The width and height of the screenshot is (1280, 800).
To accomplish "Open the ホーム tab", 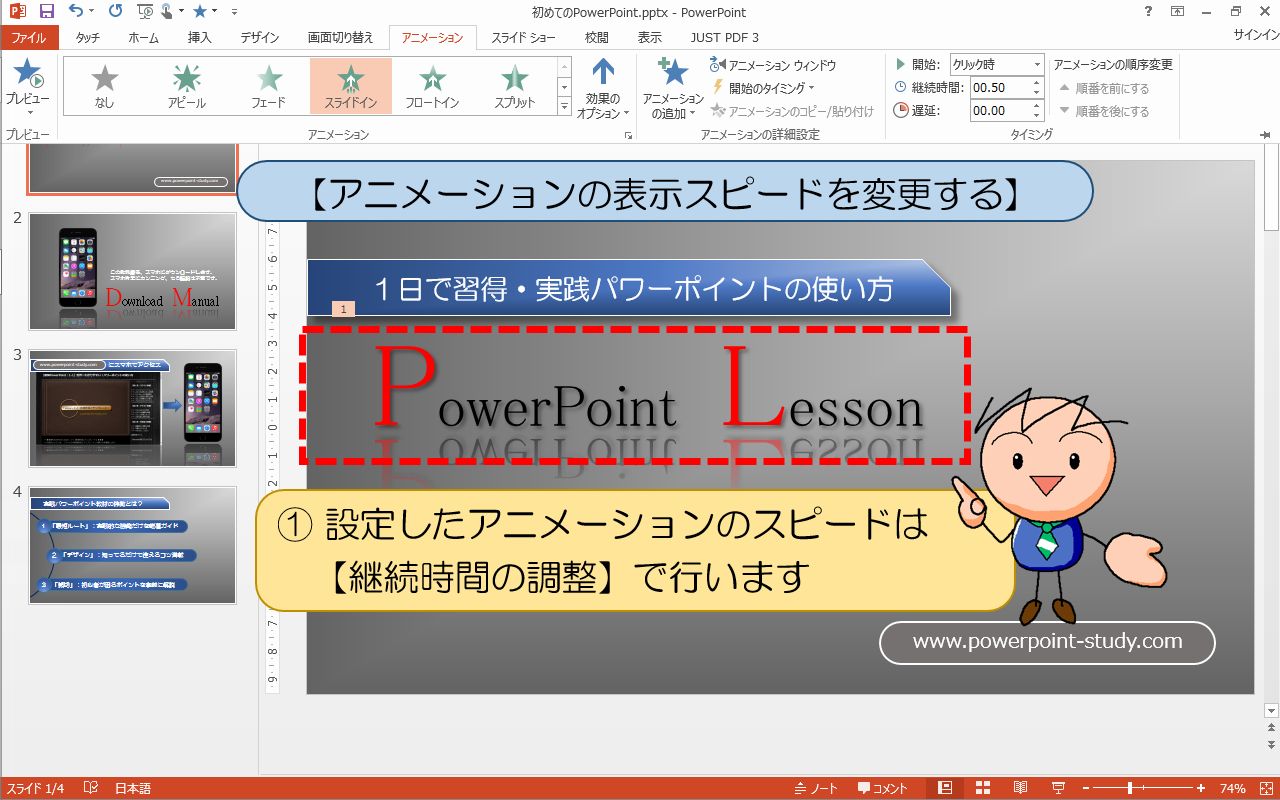I will [143, 38].
